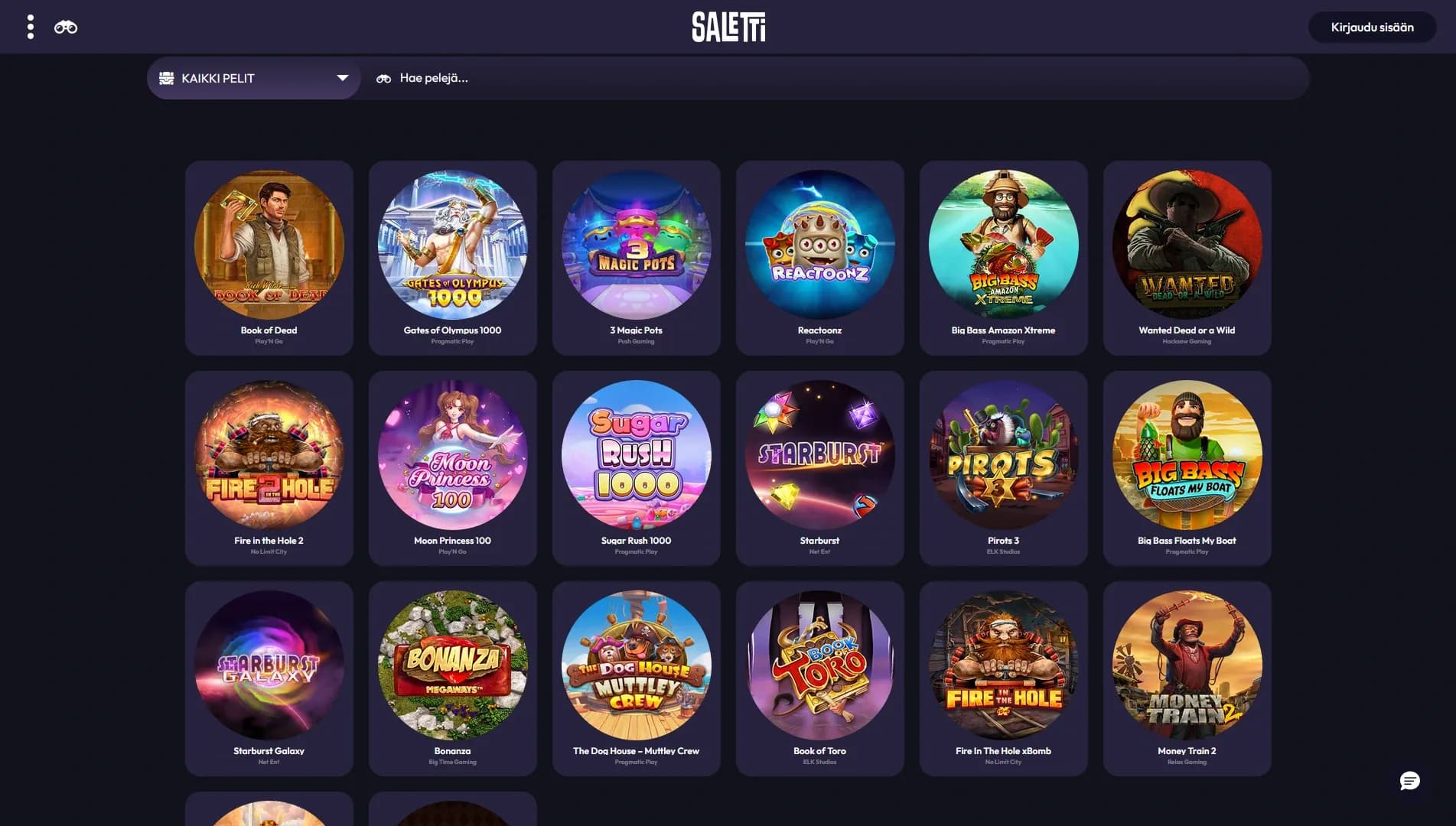Click the binoculars icon in header
Image resolution: width=1456 pixels, height=826 pixels.
click(66, 28)
